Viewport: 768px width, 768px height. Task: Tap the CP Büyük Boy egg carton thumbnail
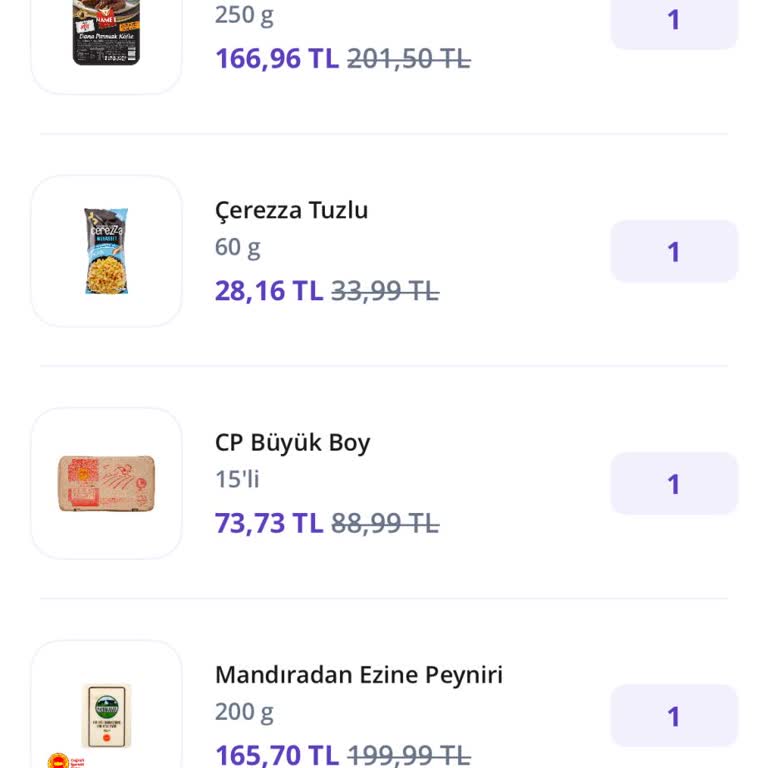point(106,483)
